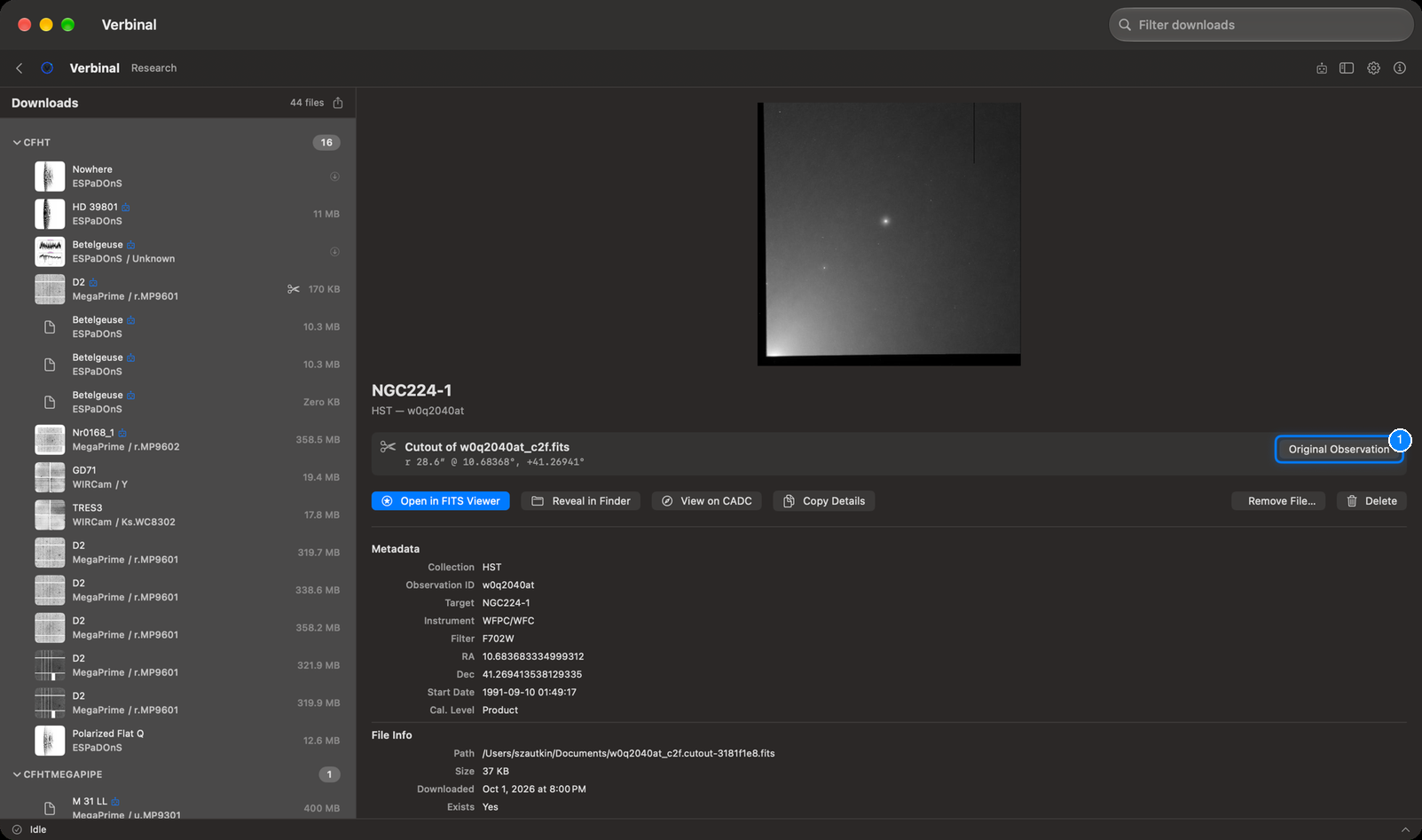Click the document icon on the Zero KB Betelgeuse row
Screen dimensions: 1422x840
tap(50, 403)
